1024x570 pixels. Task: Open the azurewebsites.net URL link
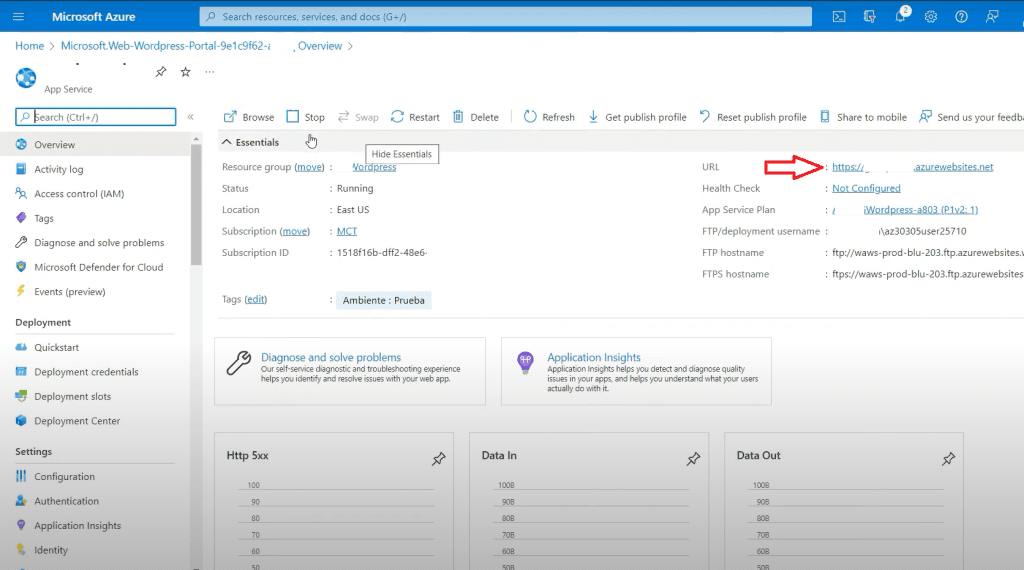912,167
